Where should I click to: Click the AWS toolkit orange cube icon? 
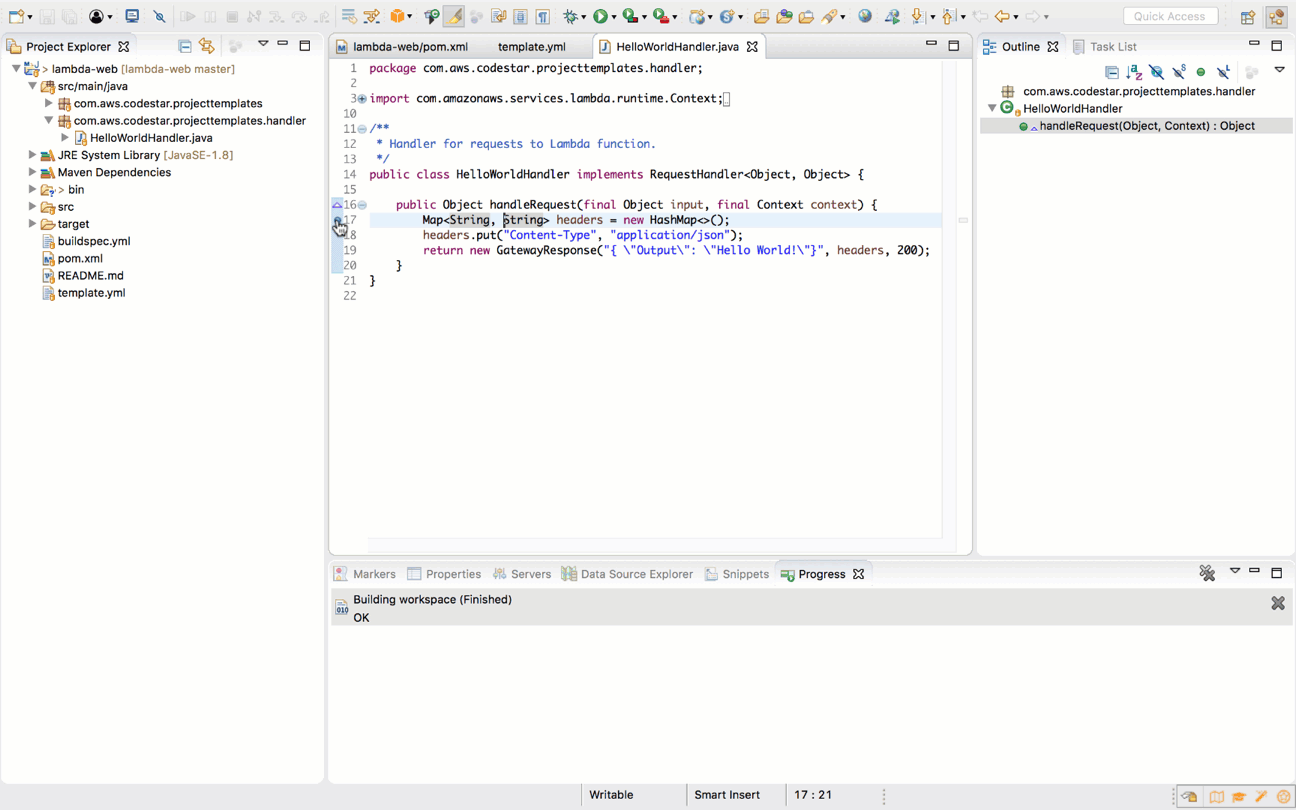(398, 16)
